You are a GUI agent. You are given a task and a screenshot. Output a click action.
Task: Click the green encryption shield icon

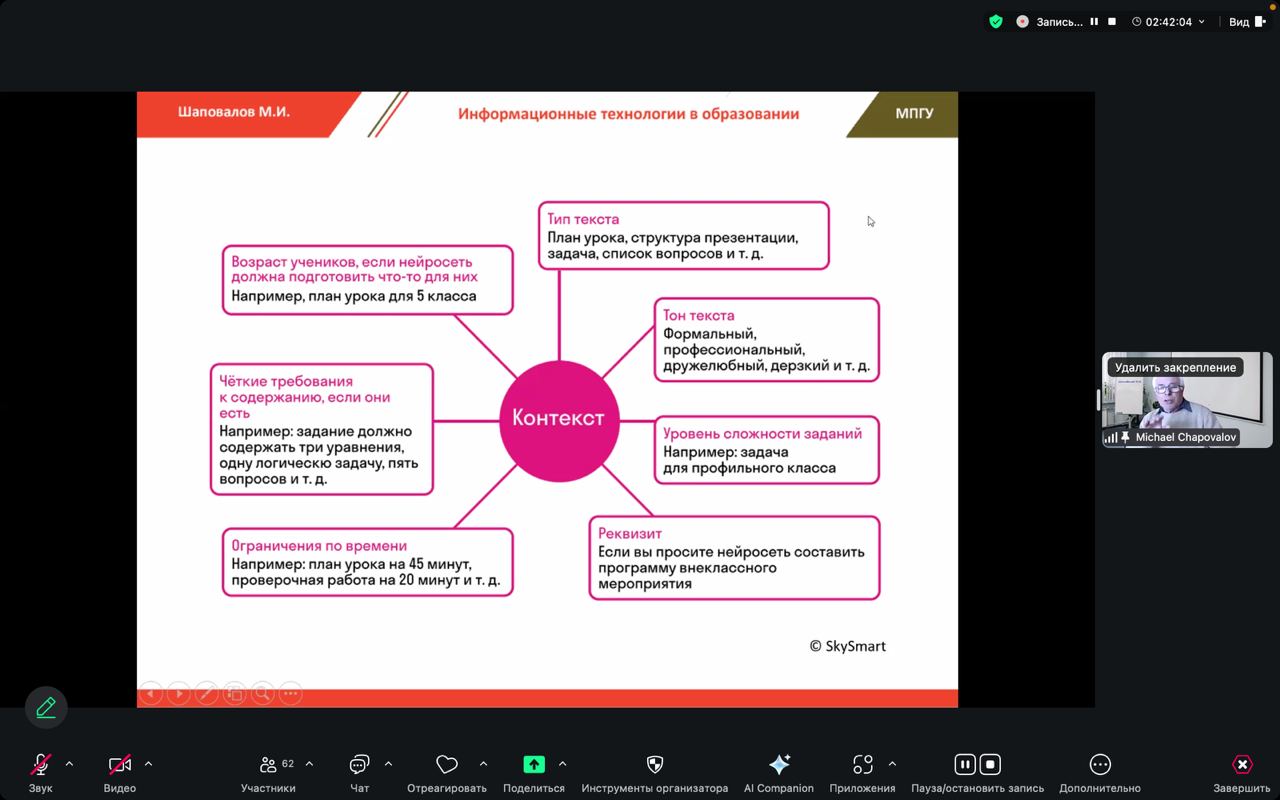(x=996, y=21)
